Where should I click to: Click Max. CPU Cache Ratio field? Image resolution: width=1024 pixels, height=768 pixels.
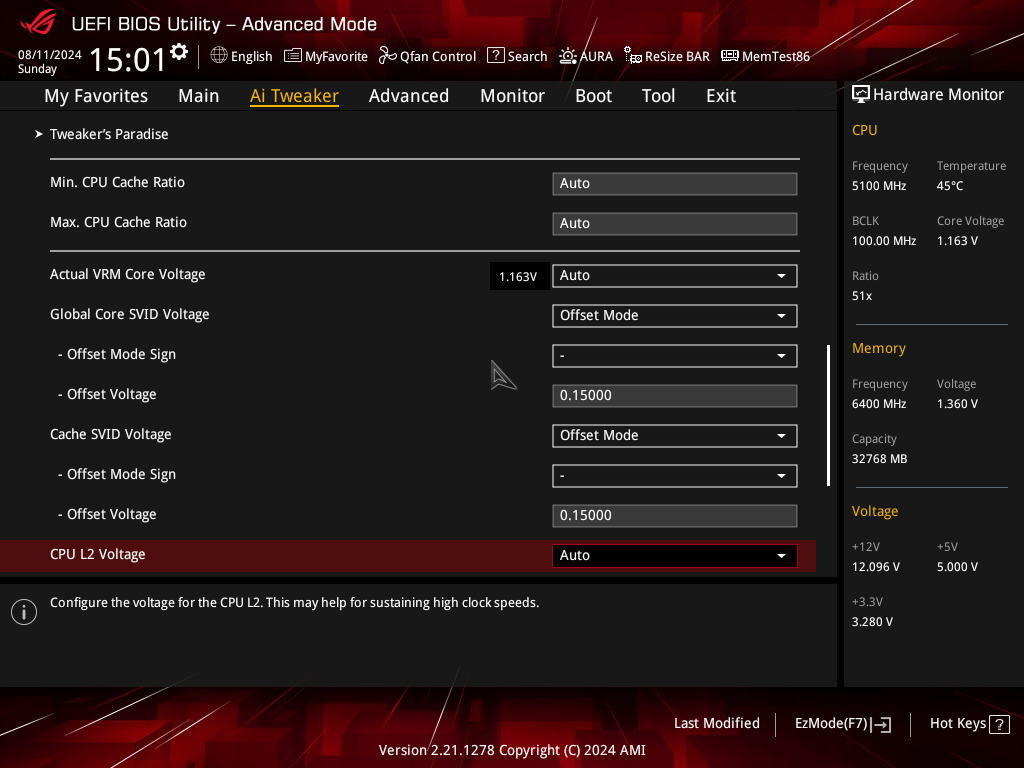tap(674, 223)
